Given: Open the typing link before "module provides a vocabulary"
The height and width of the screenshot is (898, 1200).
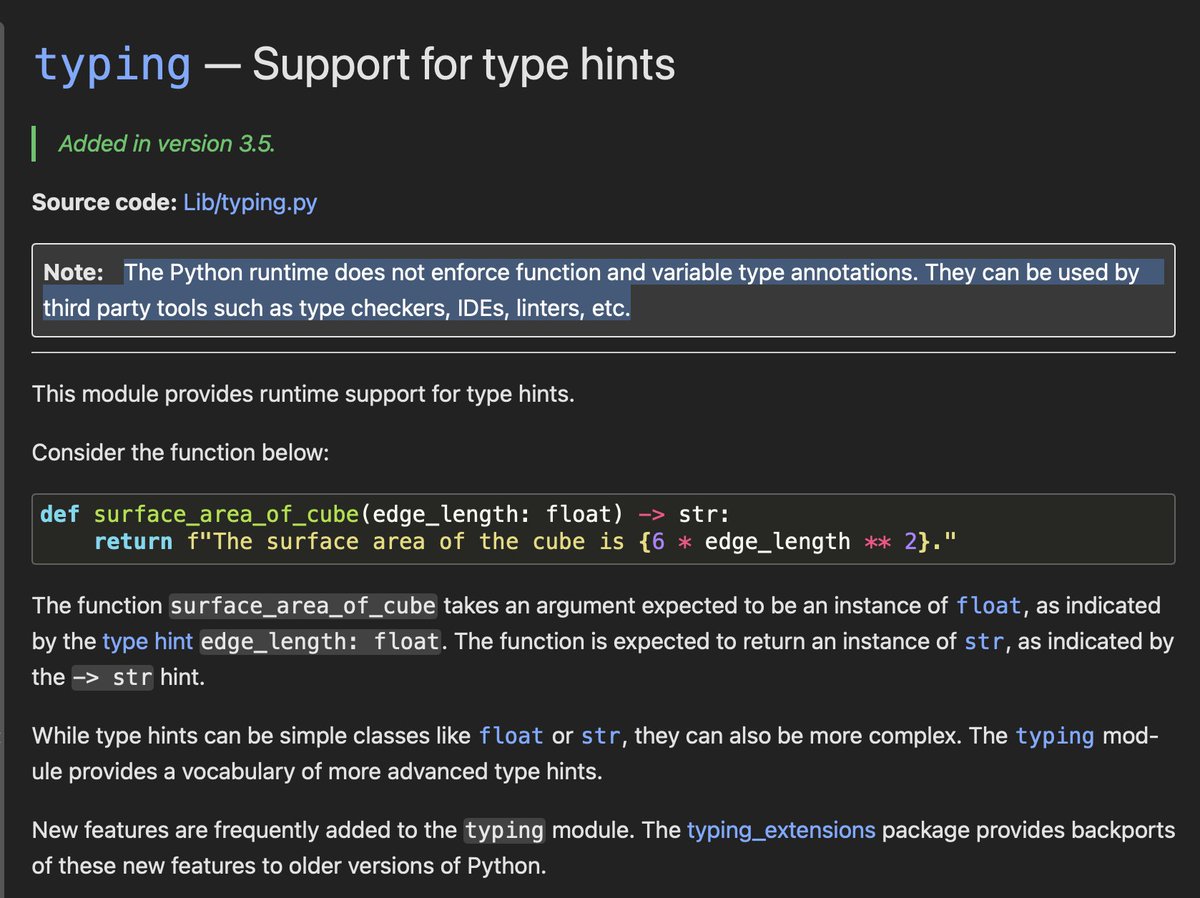Looking at the screenshot, I should point(1055,736).
